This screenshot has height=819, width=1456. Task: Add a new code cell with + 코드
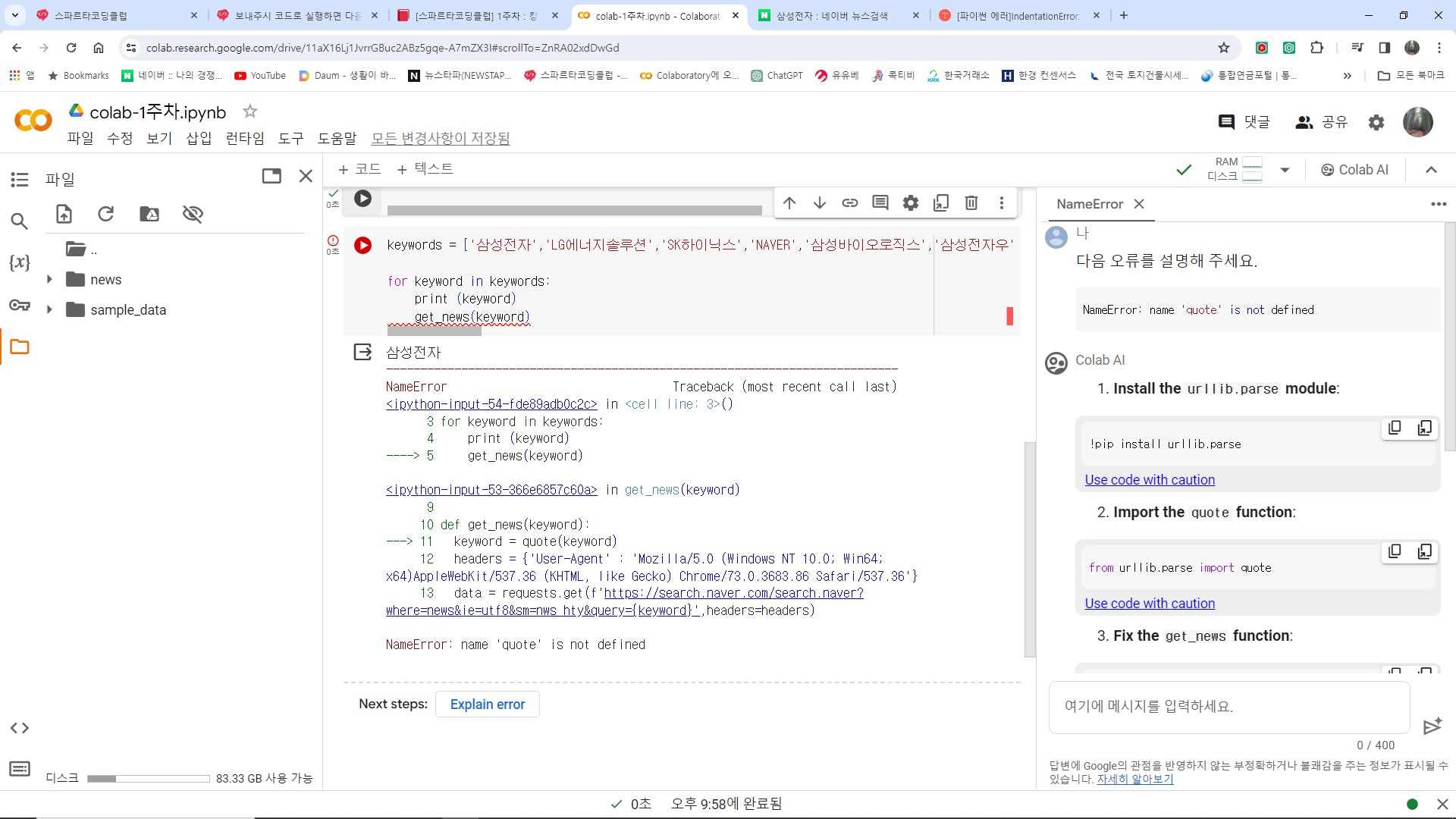click(x=359, y=169)
